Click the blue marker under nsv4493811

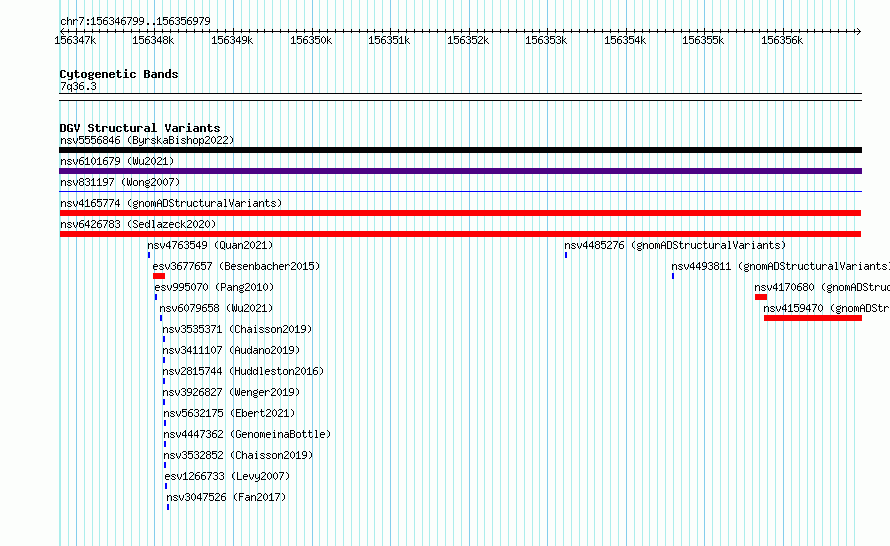[x=673, y=276]
